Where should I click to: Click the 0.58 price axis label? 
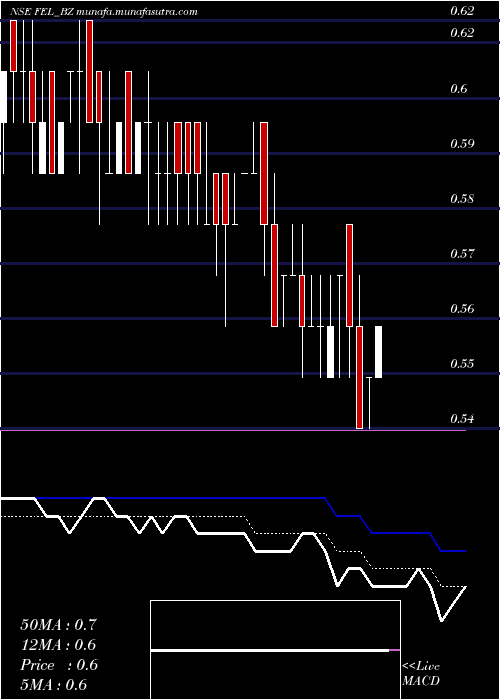click(x=461, y=199)
